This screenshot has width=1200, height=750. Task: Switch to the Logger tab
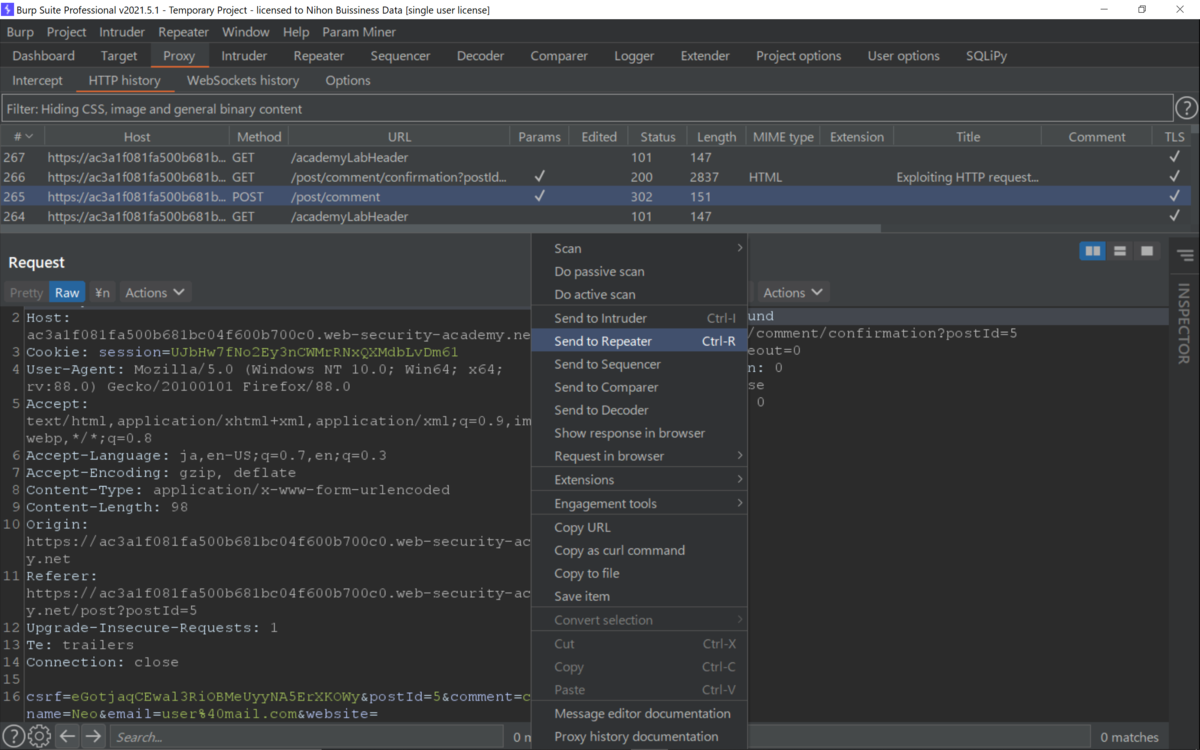pyautogui.click(x=634, y=56)
